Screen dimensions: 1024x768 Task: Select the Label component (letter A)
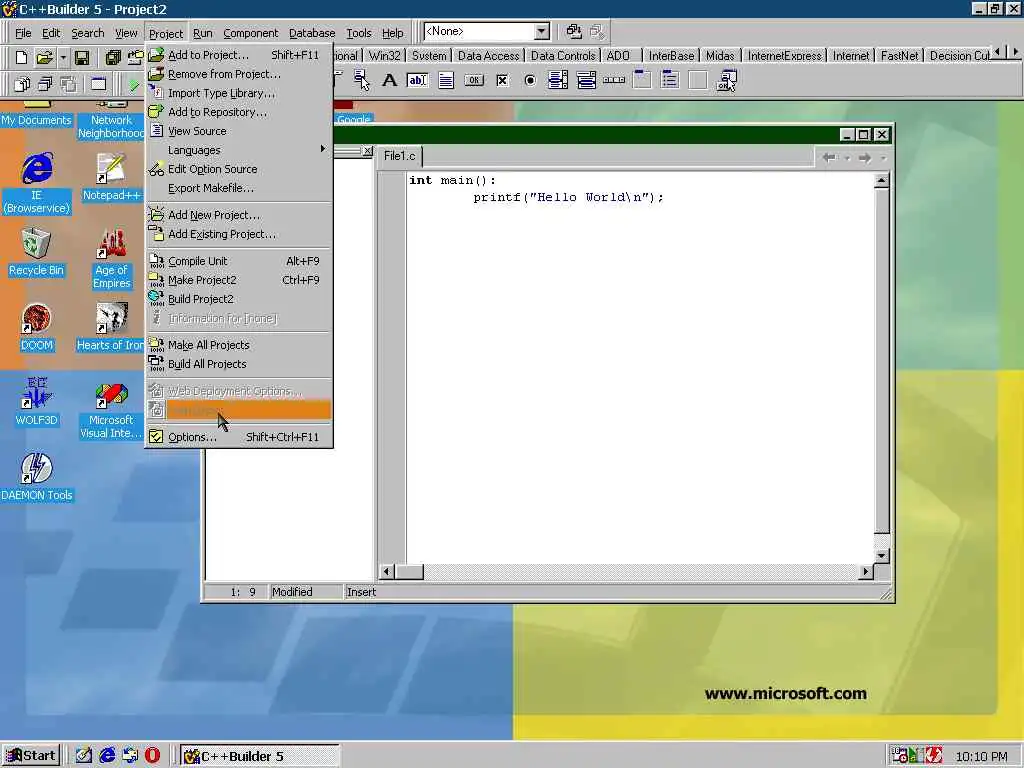click(389, 80)
